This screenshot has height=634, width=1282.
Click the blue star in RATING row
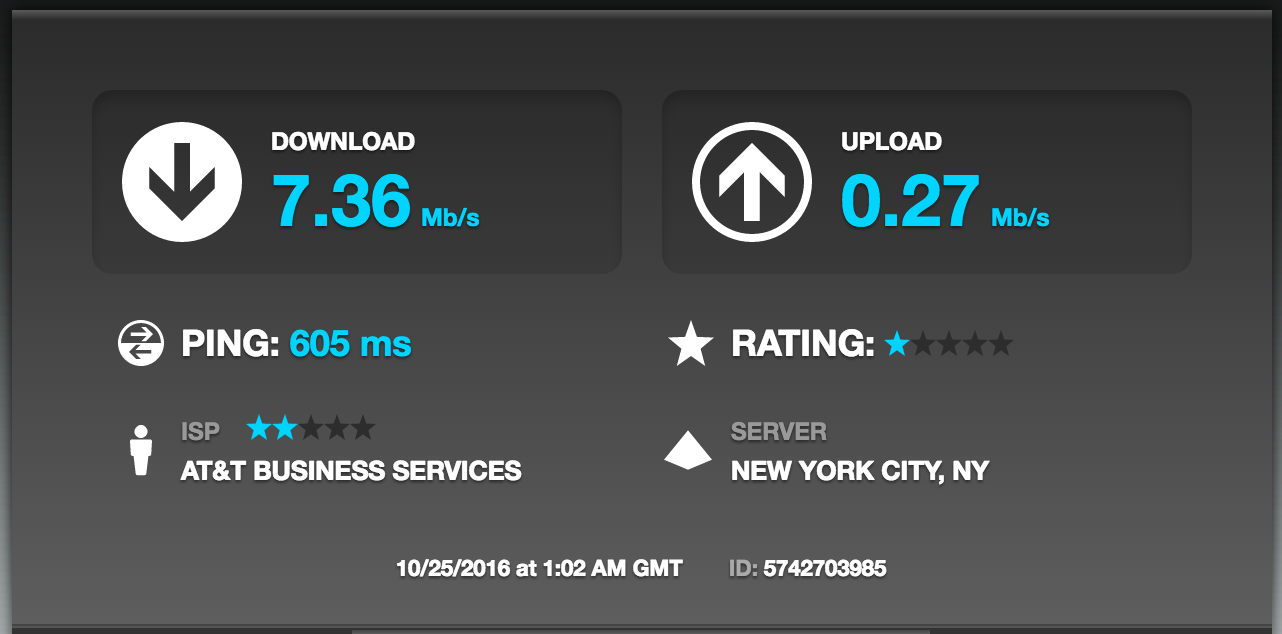[x=897, y=344]
